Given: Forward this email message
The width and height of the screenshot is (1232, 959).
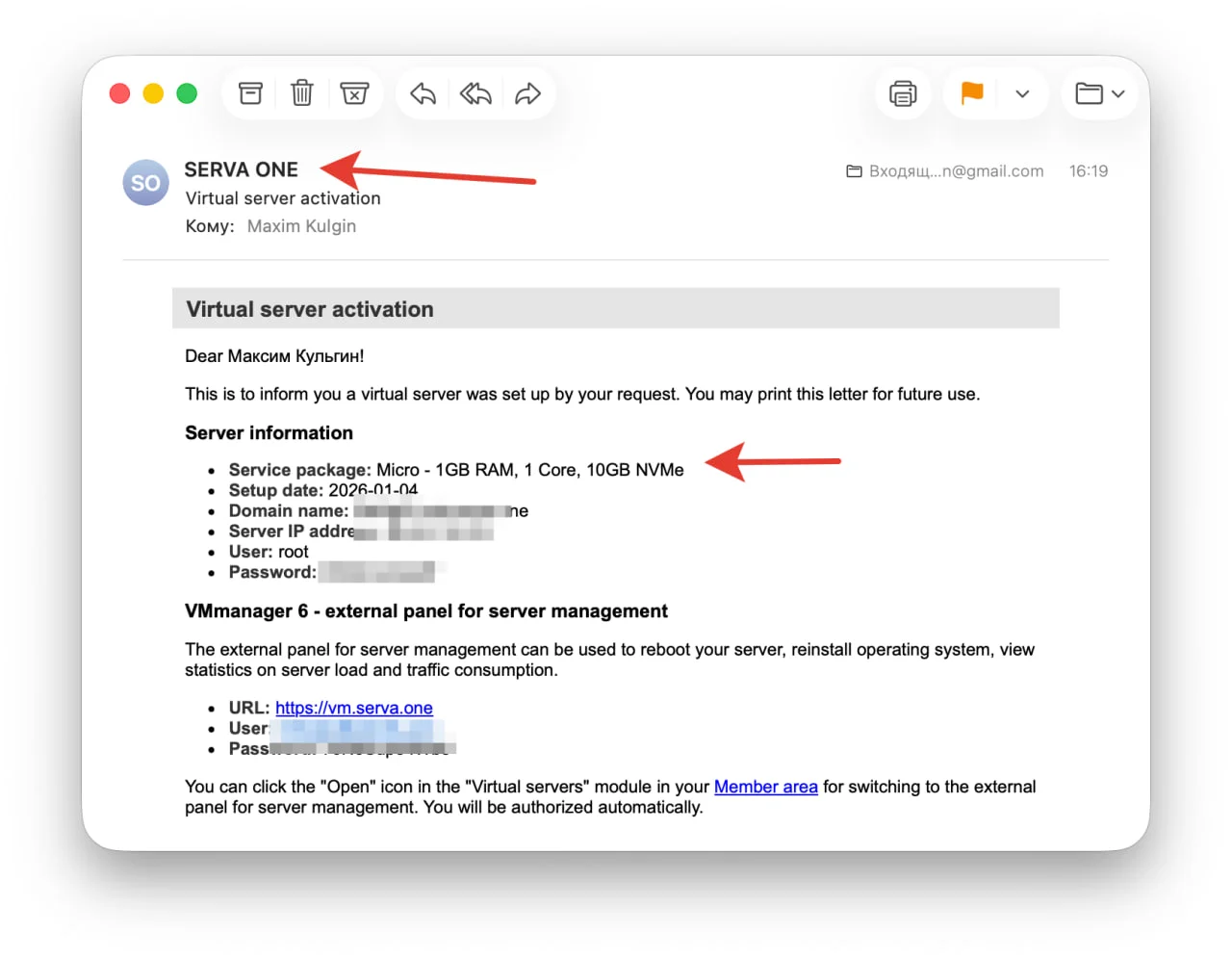Looking at the screenshot, I should 527,93.
